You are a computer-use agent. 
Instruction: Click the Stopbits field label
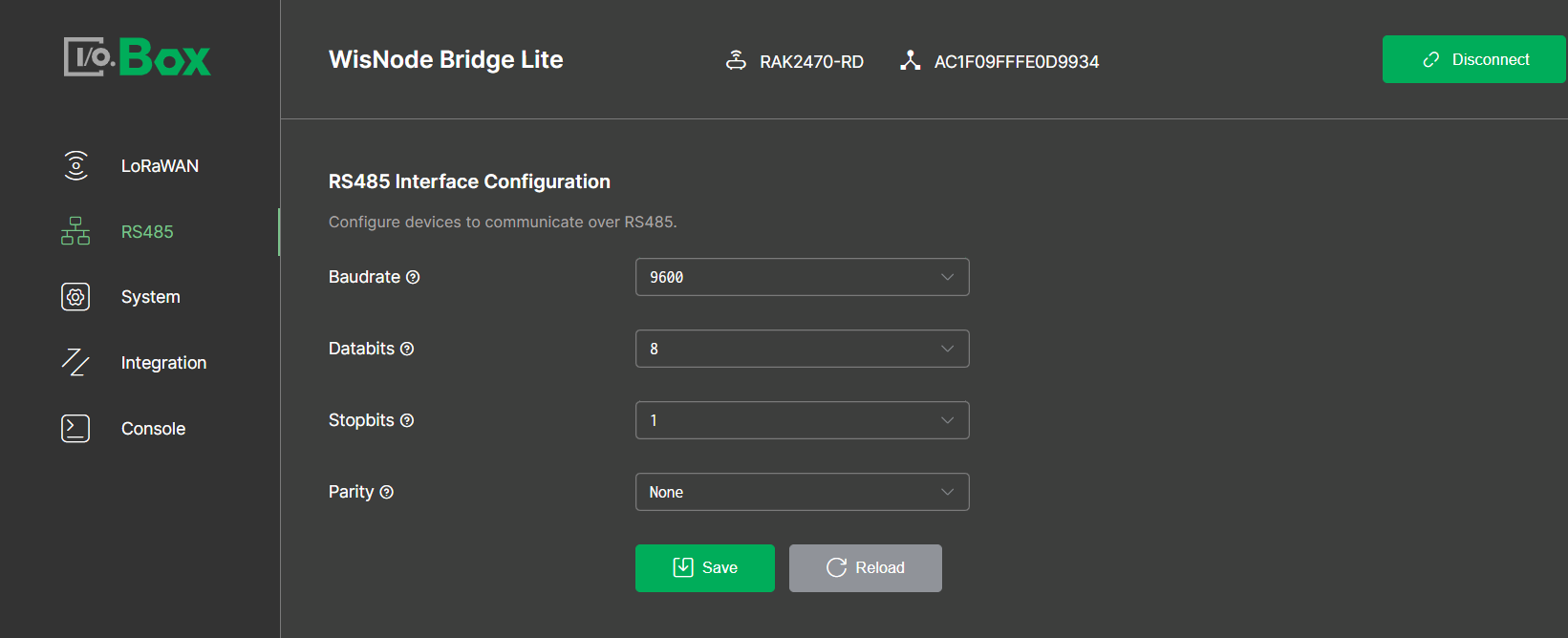click(x=361, y=420)
